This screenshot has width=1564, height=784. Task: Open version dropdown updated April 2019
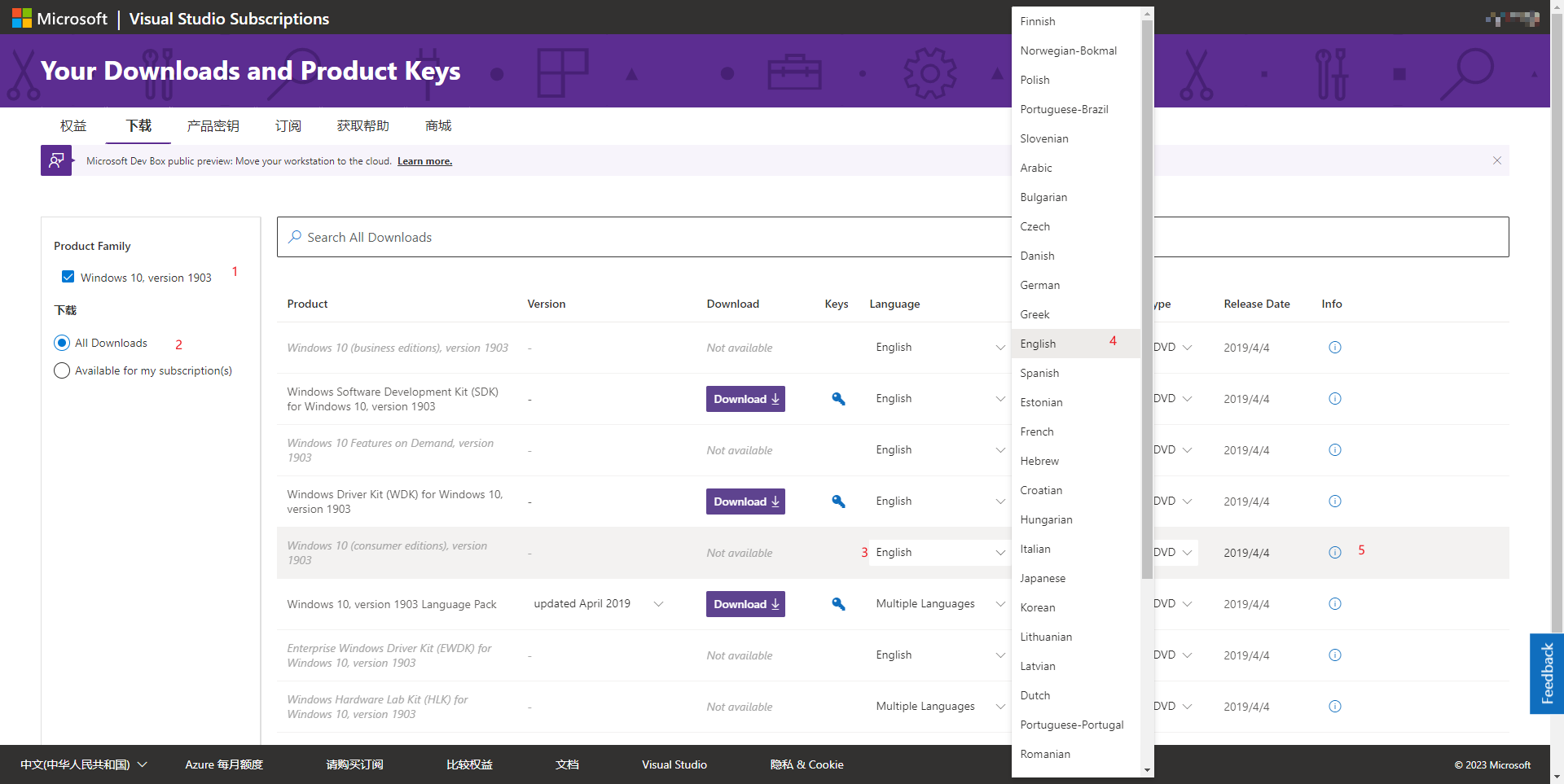point(599,604)
